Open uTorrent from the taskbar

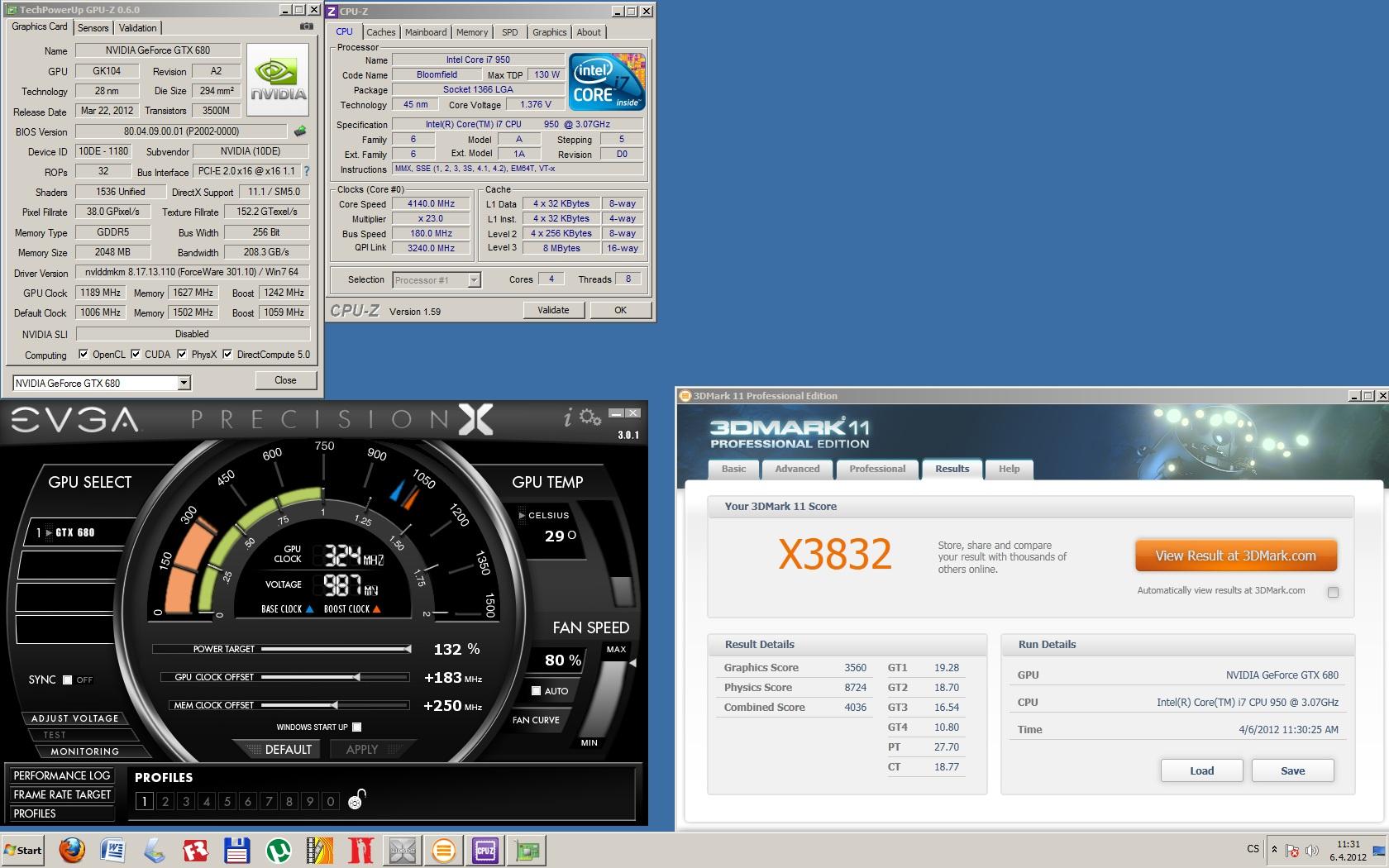click(279, 850)
